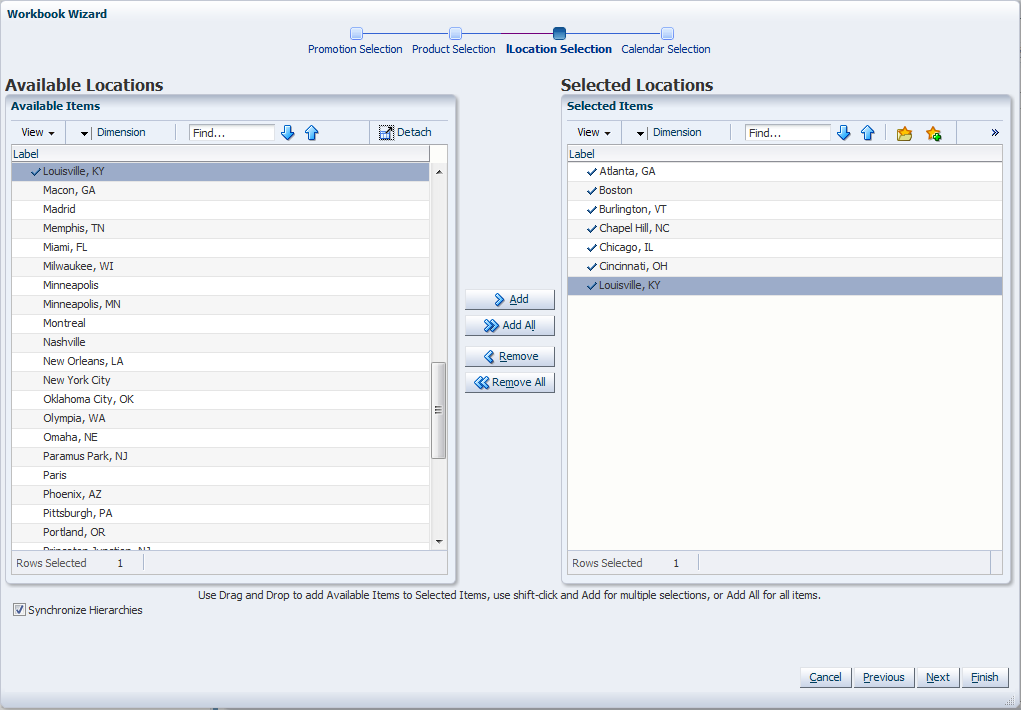Click the Available Items scroll-up arrow
This screenshot has width=1021, height=710.
[439, 172]
